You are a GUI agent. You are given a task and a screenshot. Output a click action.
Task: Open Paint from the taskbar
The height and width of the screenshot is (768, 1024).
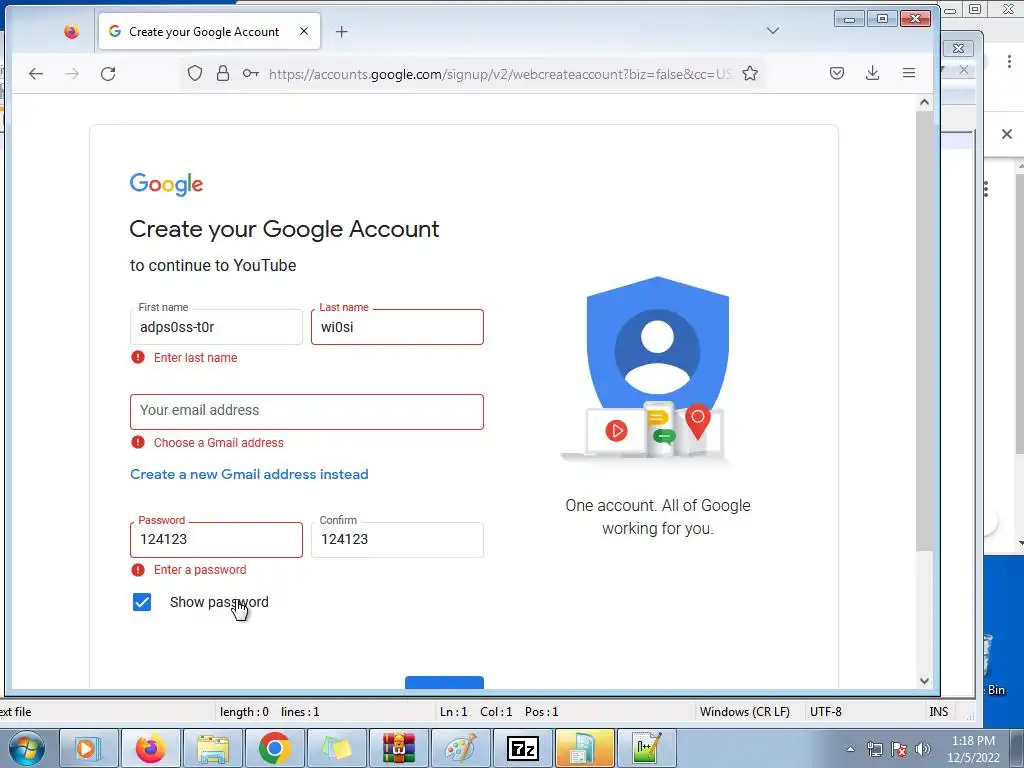pos(460,748)
